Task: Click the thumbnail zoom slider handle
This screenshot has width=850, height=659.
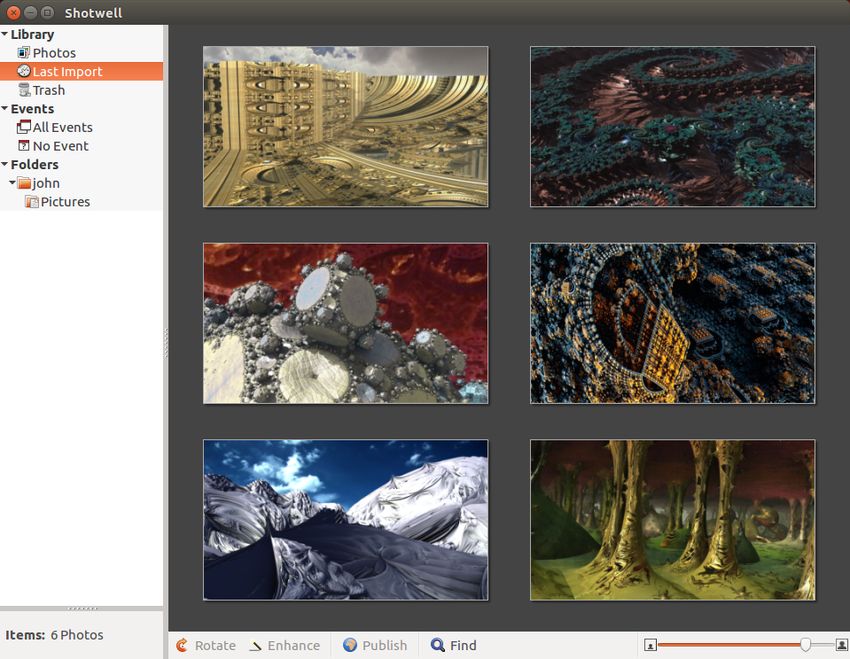Action: tap(806, 644)
